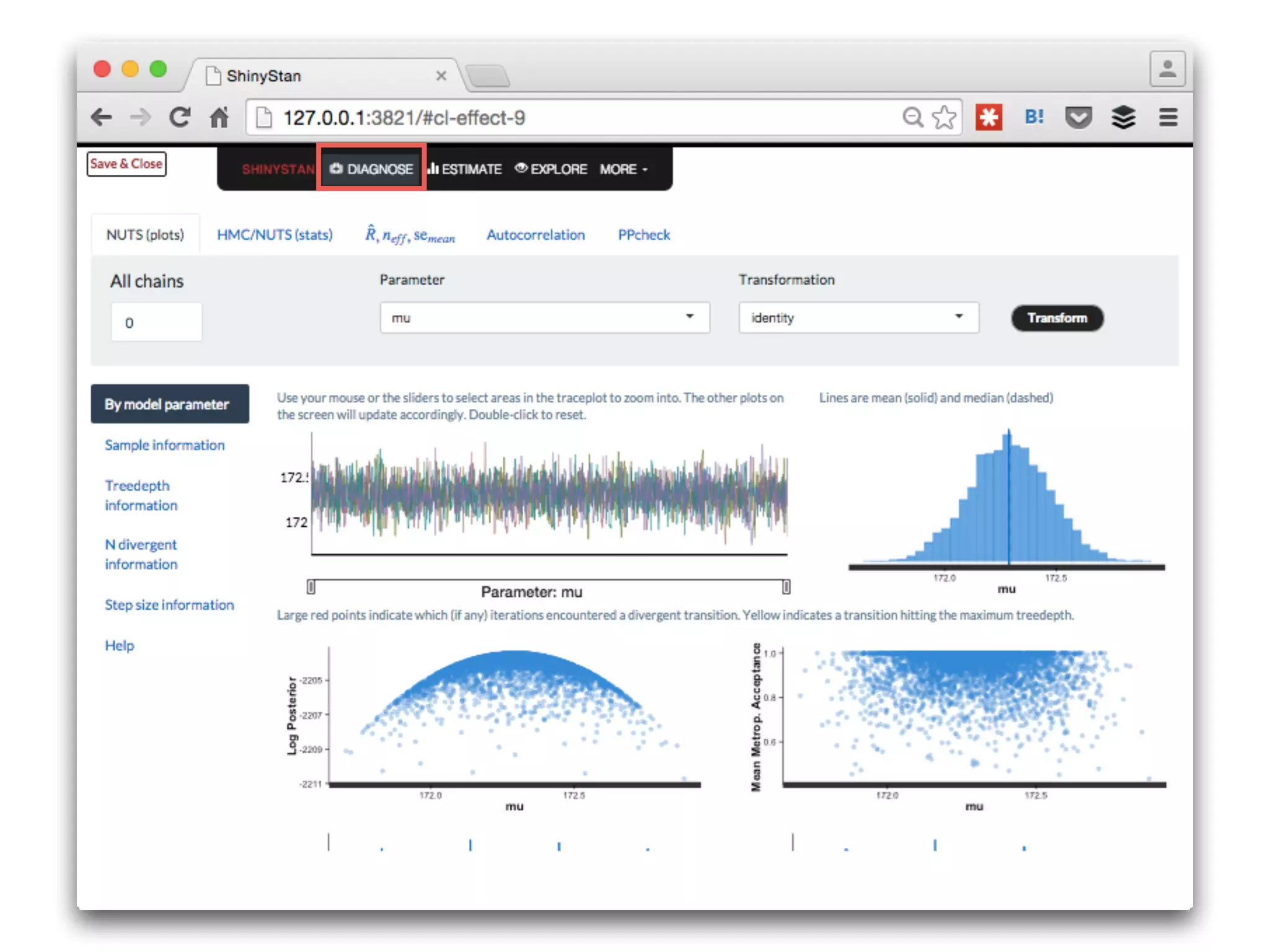The image size is (1270, 952).
Task: Click the red asterisk extension icon
Action: click(988, 117)
